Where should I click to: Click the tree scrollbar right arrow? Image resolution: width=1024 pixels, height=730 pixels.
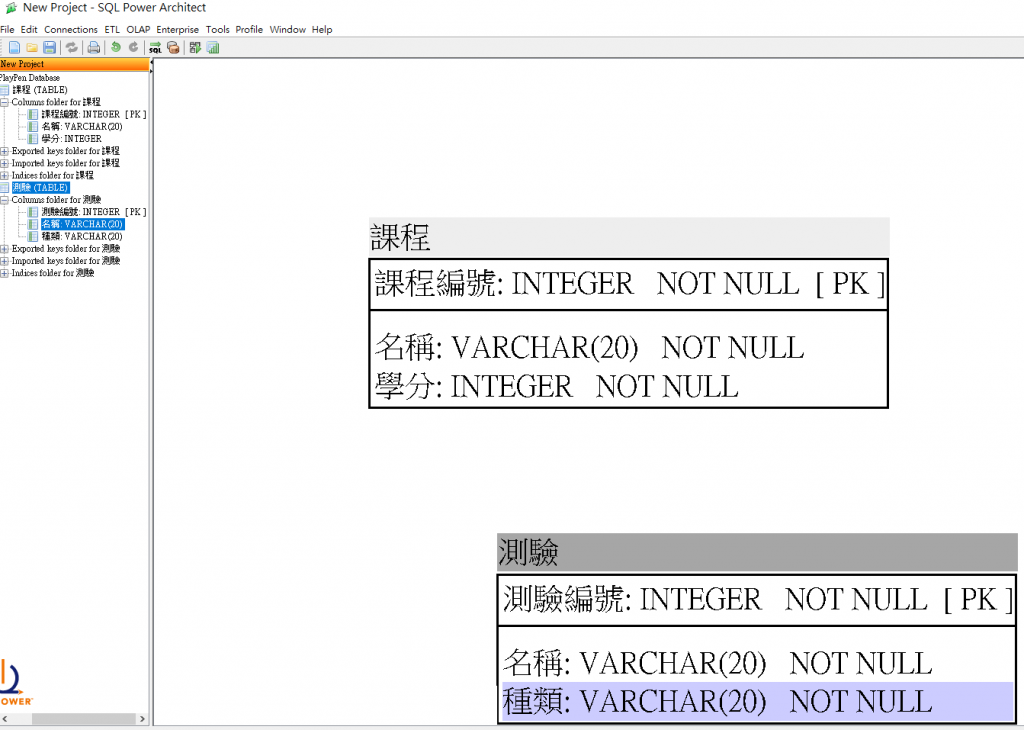[x=142, y=719]
